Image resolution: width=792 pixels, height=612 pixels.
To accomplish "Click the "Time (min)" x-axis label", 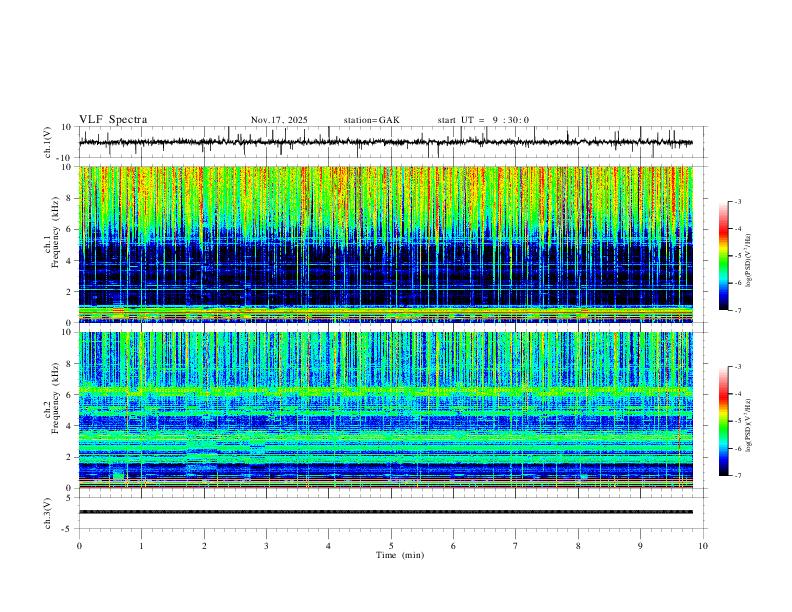I will 400,555.
